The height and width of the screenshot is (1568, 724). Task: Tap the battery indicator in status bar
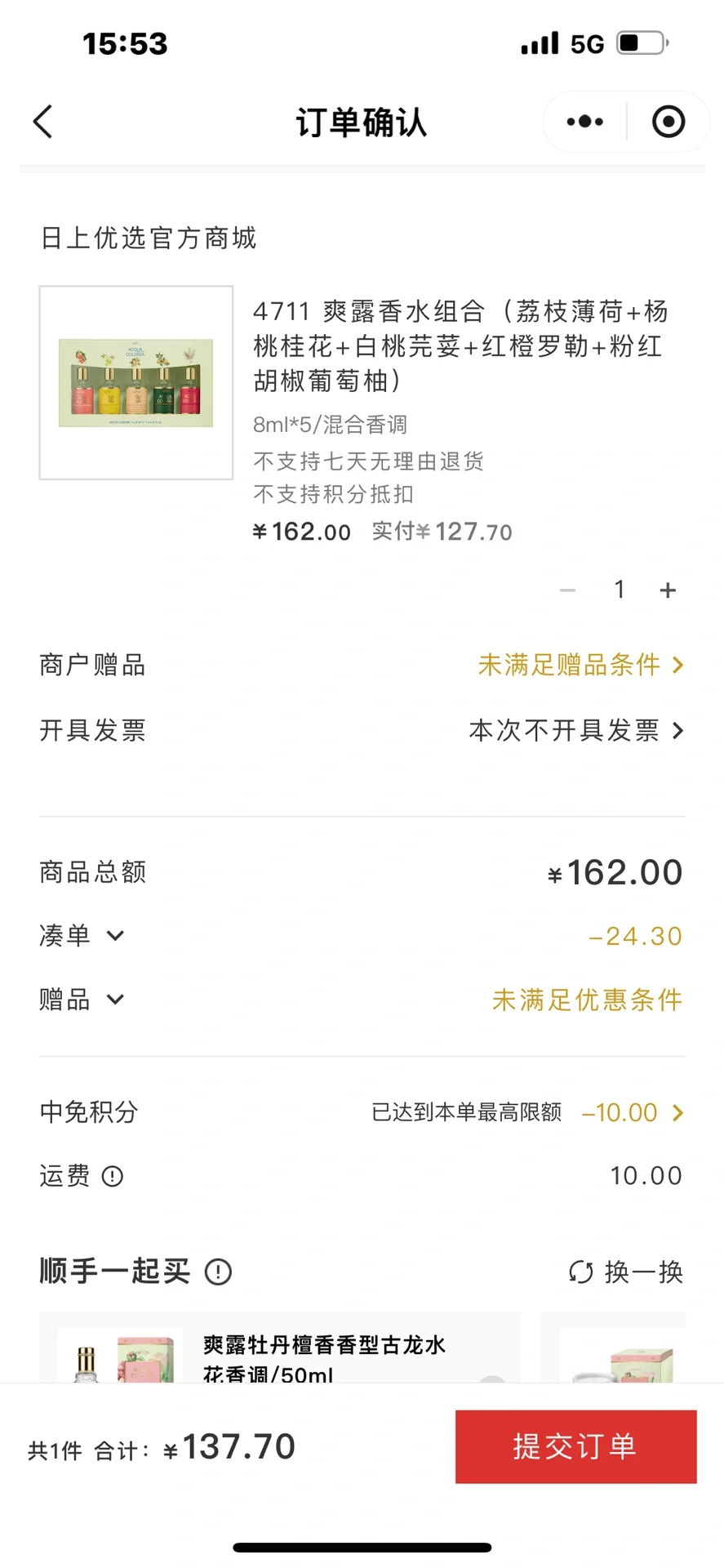[x=642, y=43]
